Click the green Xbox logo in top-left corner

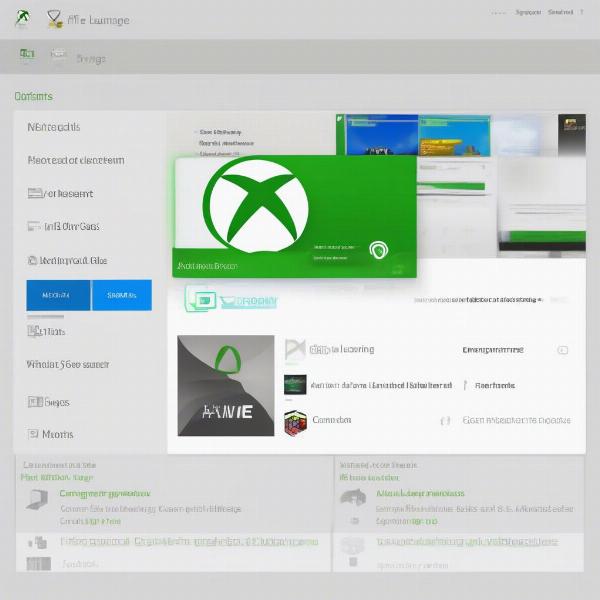pos(23,18)
